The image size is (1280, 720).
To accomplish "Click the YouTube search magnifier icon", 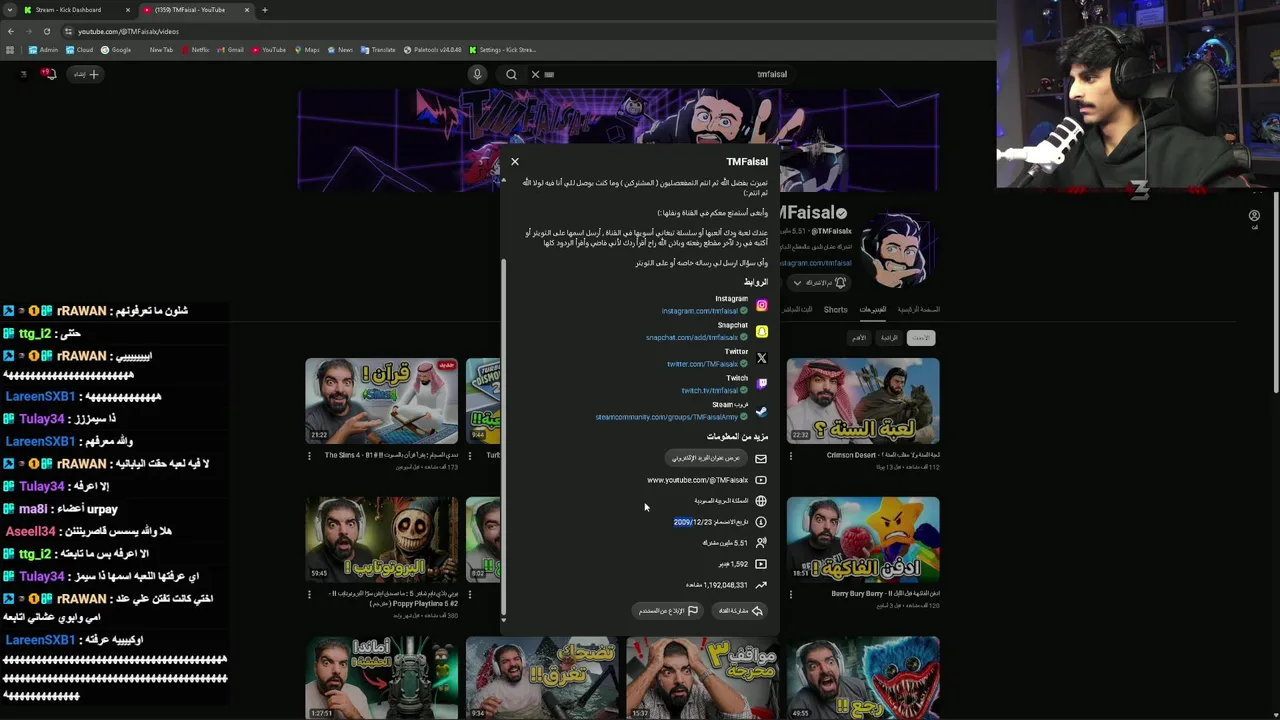I will tap(511, 74).
